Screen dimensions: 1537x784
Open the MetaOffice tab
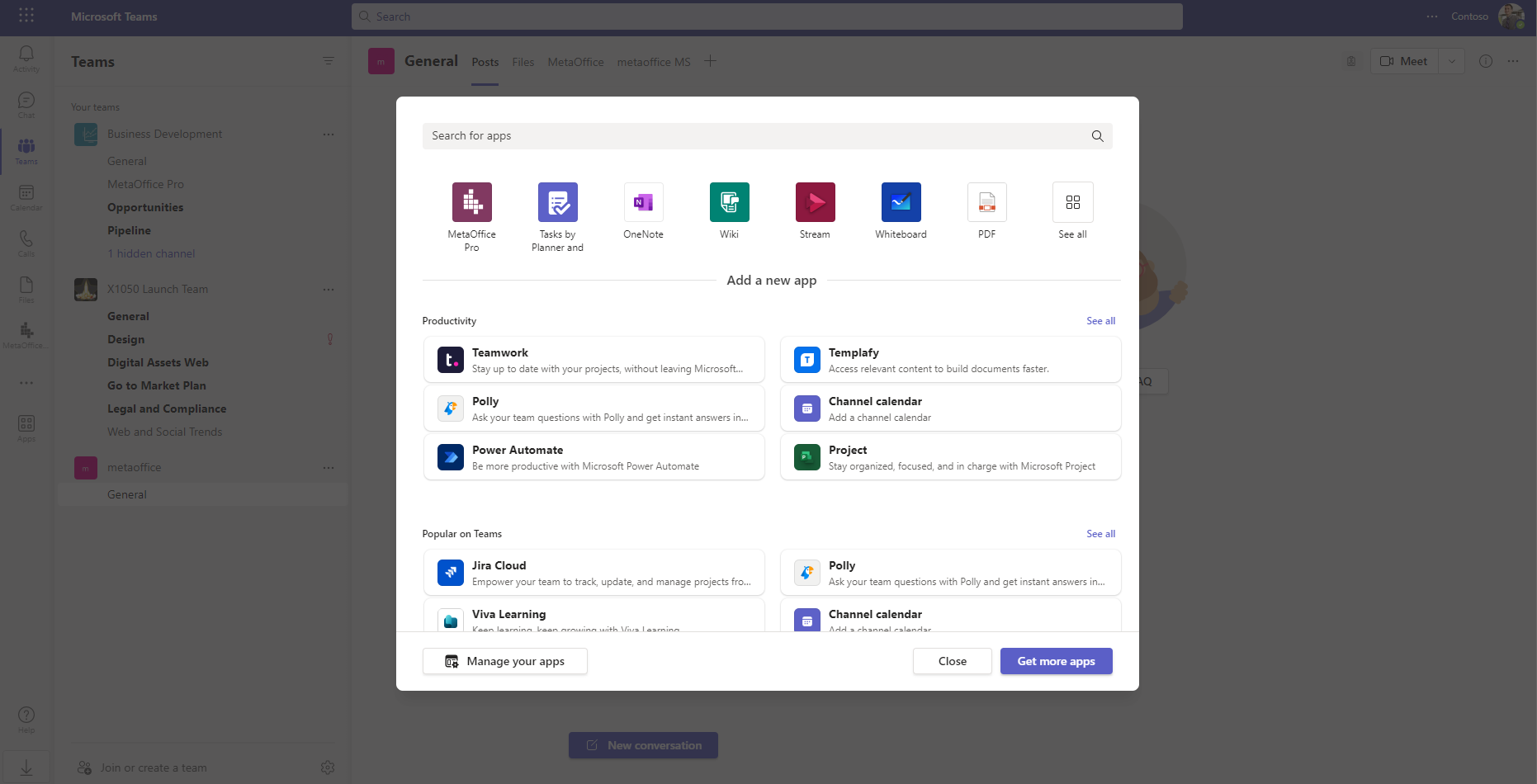point(575,62)
